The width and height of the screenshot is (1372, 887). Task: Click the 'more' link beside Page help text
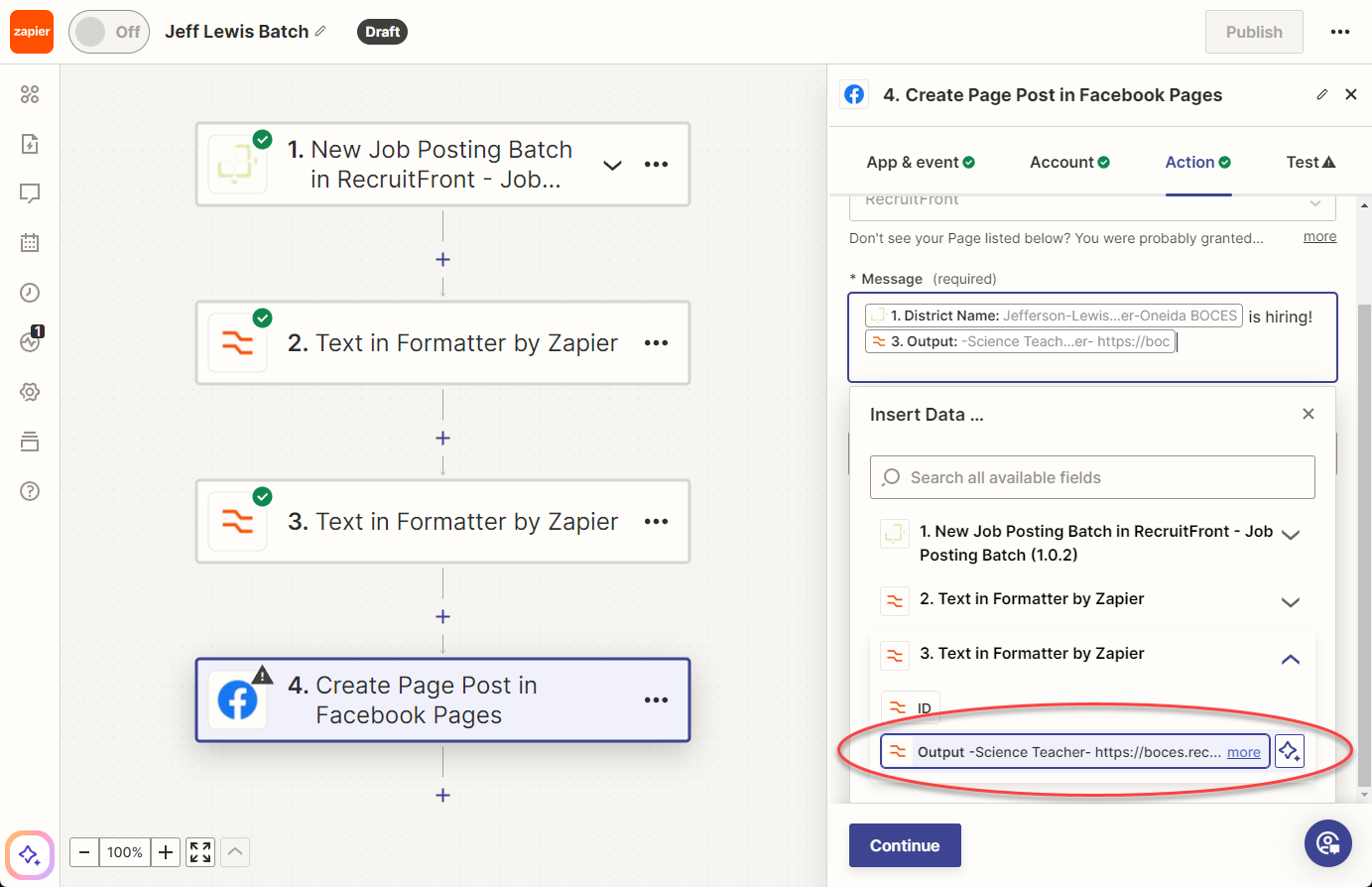(1319, 237)
